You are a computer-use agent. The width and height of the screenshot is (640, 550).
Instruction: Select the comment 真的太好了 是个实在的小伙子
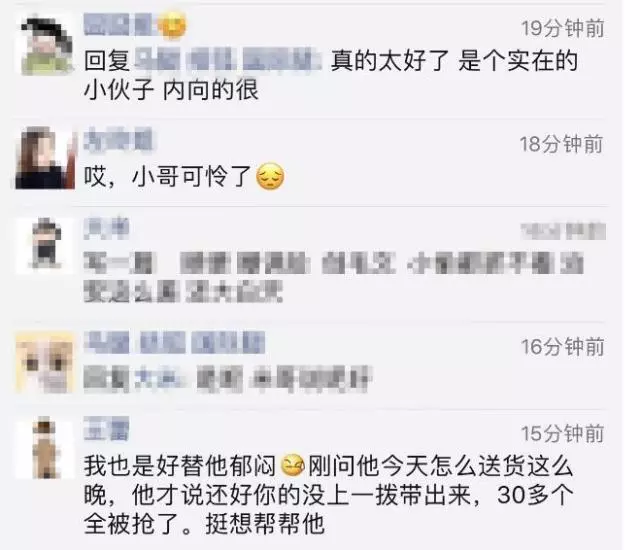331,75
